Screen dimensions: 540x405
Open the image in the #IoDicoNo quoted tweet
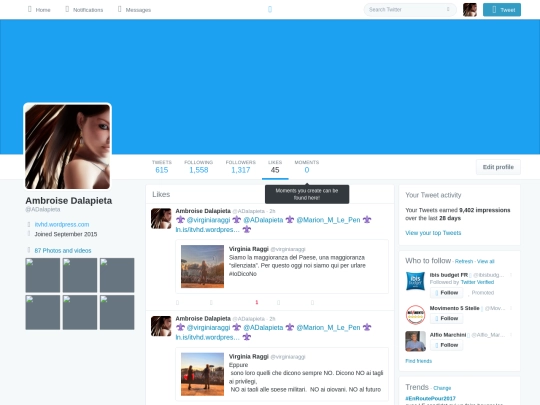(x=202, y=267)
